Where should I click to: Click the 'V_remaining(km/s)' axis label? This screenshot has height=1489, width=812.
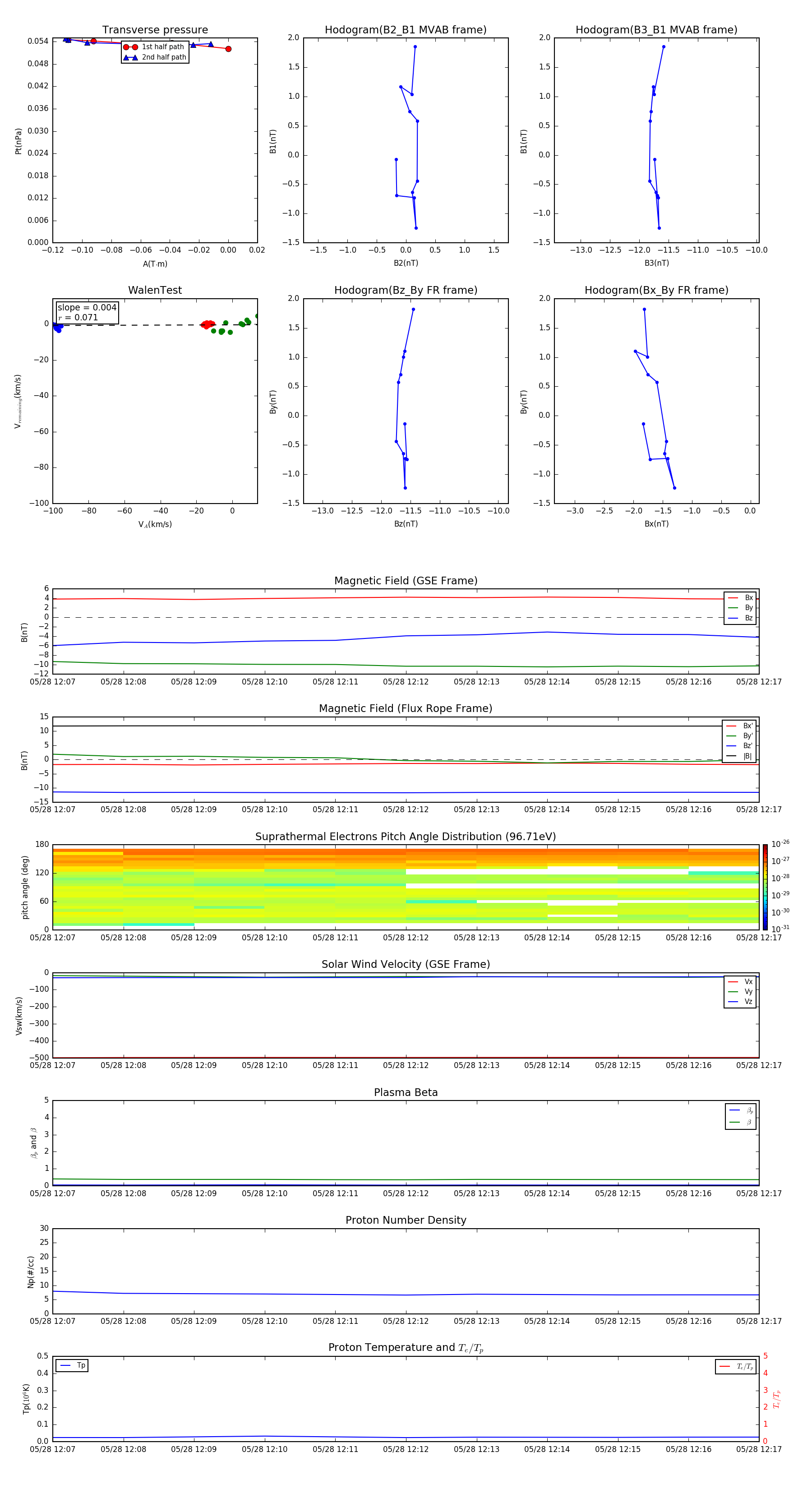click(x=18, y=401)
